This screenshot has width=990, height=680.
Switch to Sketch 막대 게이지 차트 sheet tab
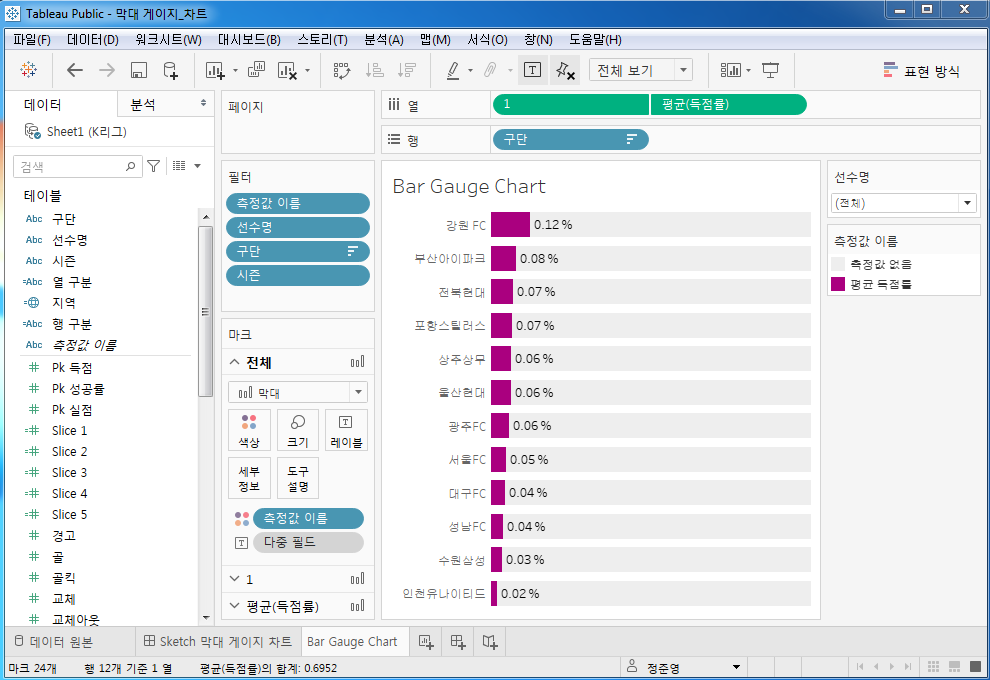(x=218, y=641)
